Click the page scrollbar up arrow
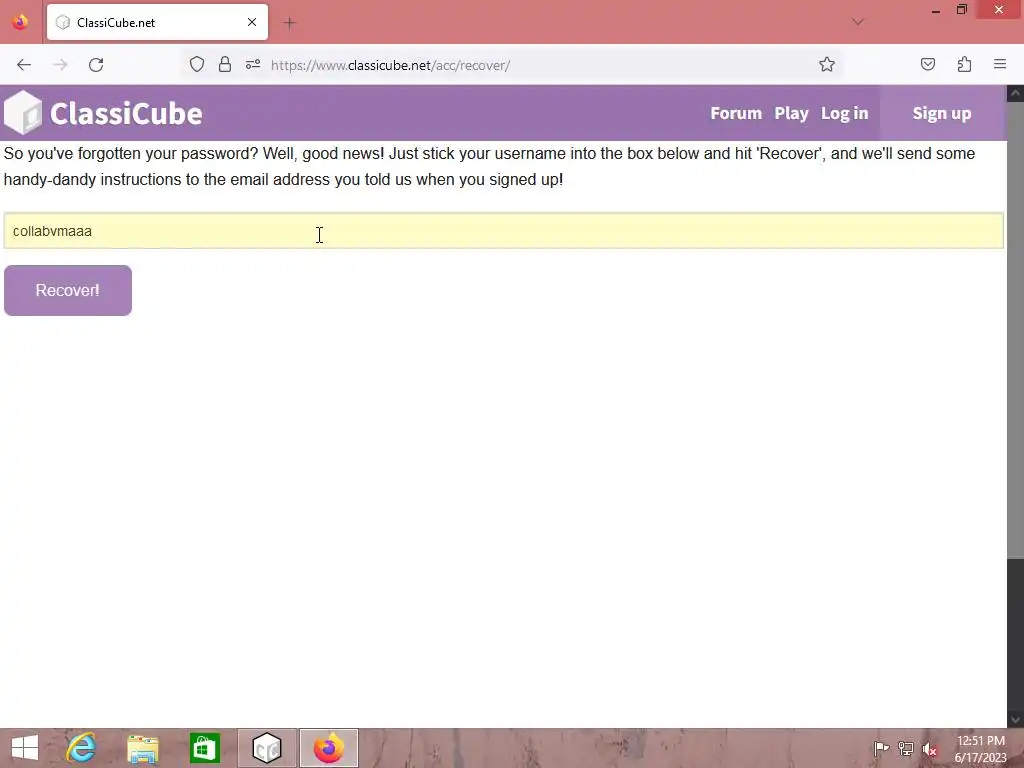The width and height of the screenshot is (1024, 768). pyautogui.click(x=1016, y=93)
